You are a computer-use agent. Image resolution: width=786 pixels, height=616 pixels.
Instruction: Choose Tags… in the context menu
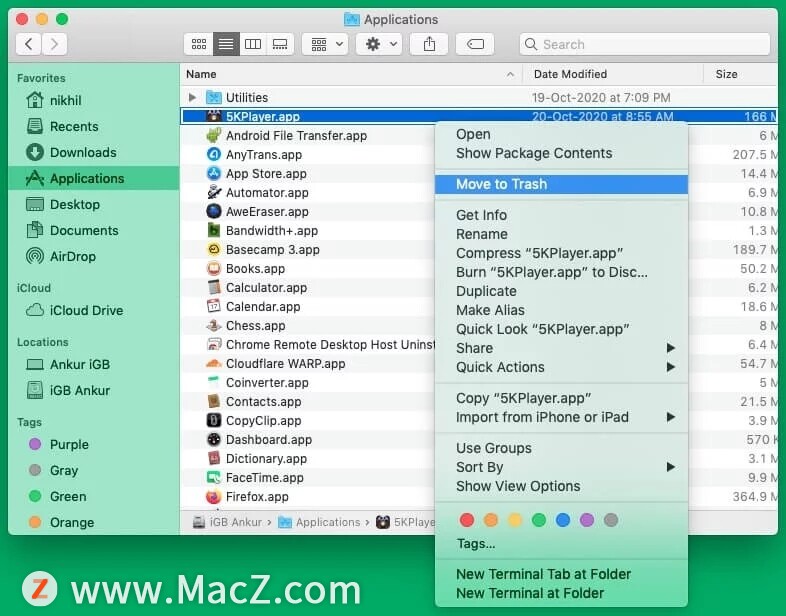point(561,544)
